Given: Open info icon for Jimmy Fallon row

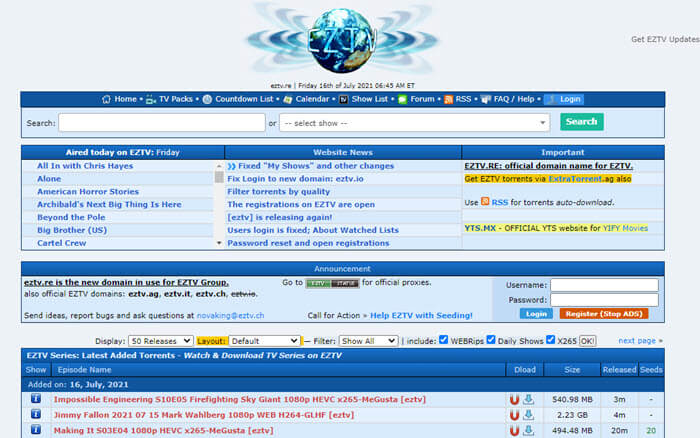Looking at the screenshot, I should pos(36,414).
